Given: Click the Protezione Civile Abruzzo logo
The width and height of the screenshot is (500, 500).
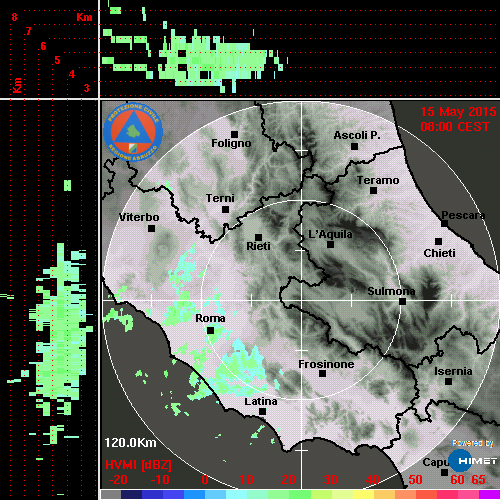Looking at the screenshot, I should 133,132.
